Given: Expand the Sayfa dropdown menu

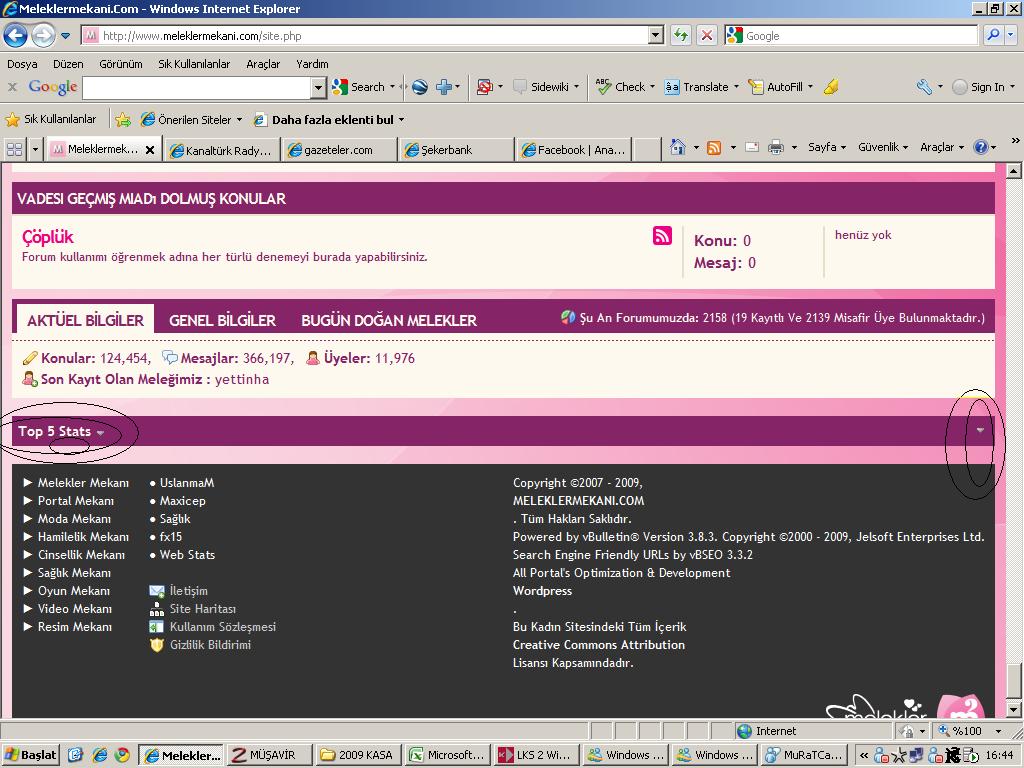Looking at the screenshot, I should (x=826, y=148).
